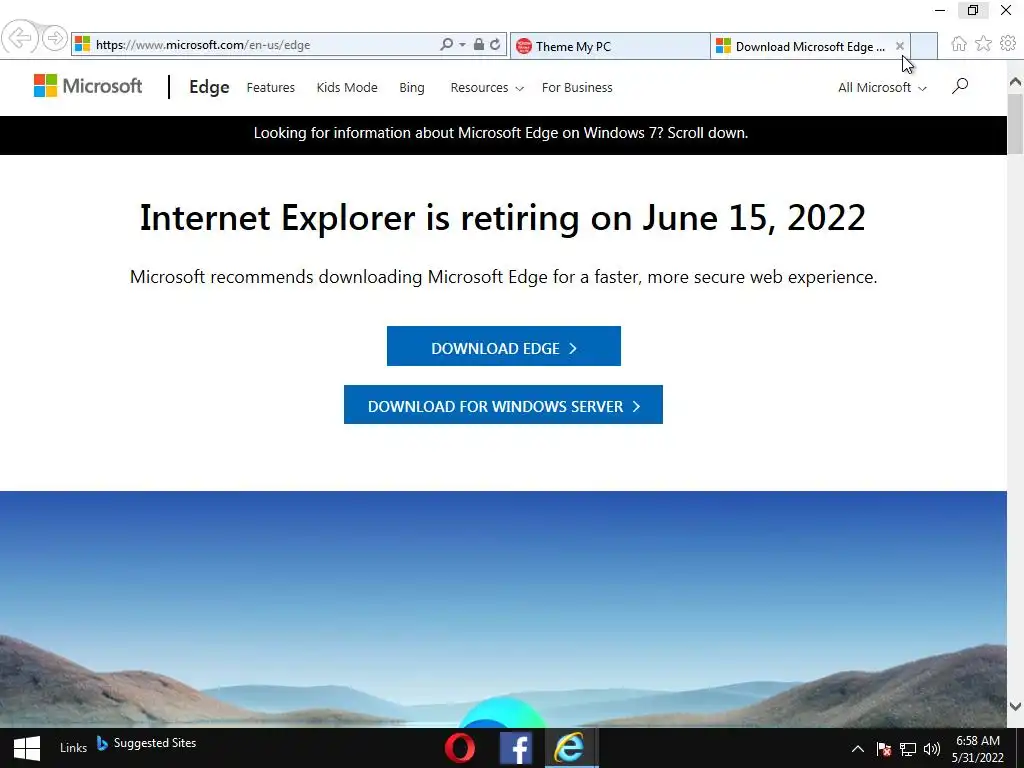
Task: Click the site search magnifier icon
Action: pos(960,86)
